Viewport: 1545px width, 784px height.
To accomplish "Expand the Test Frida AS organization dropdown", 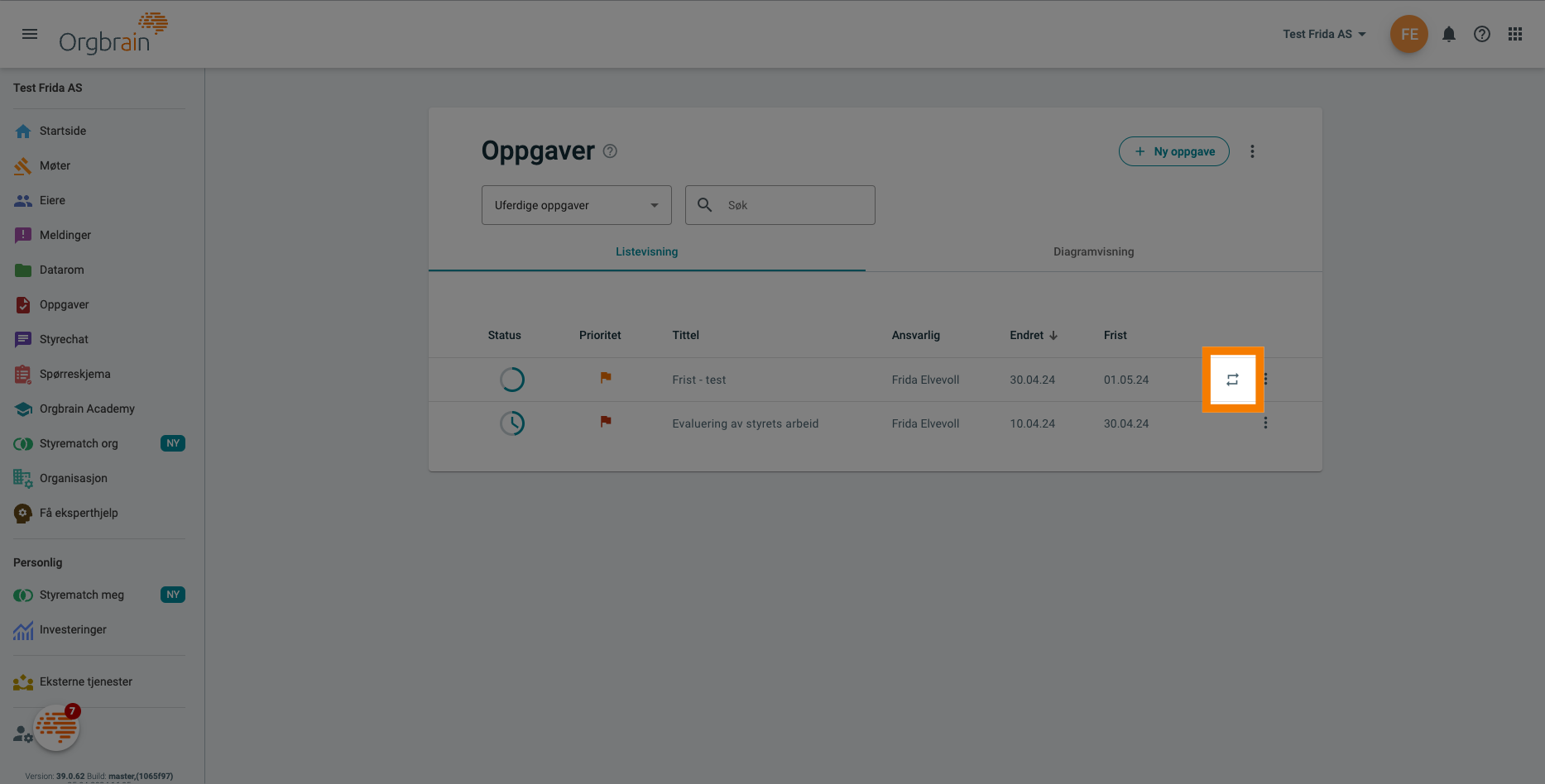I will 1324,34.
